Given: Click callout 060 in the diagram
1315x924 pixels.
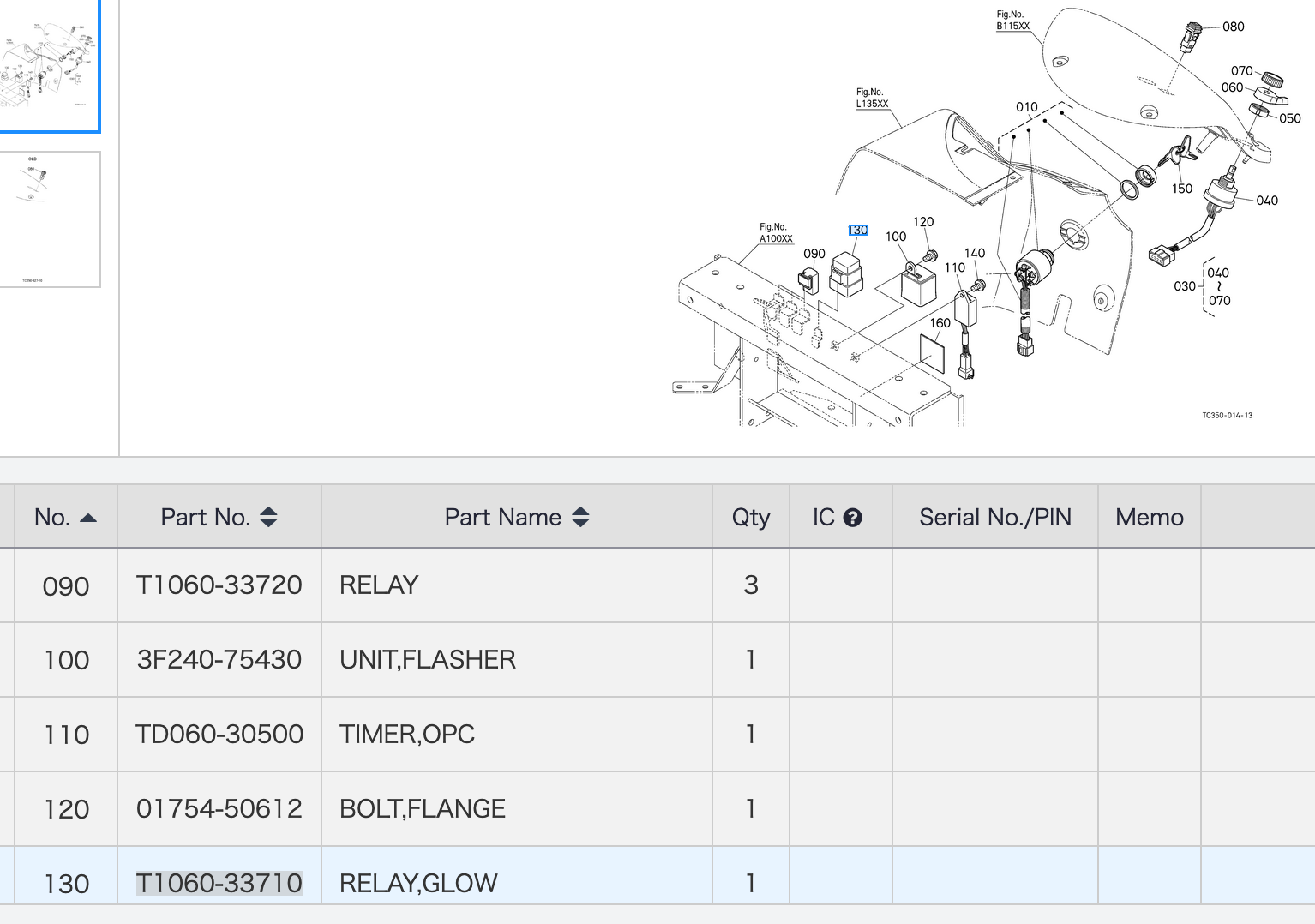Looking at the screenshot, I should tap(1232, 87).
